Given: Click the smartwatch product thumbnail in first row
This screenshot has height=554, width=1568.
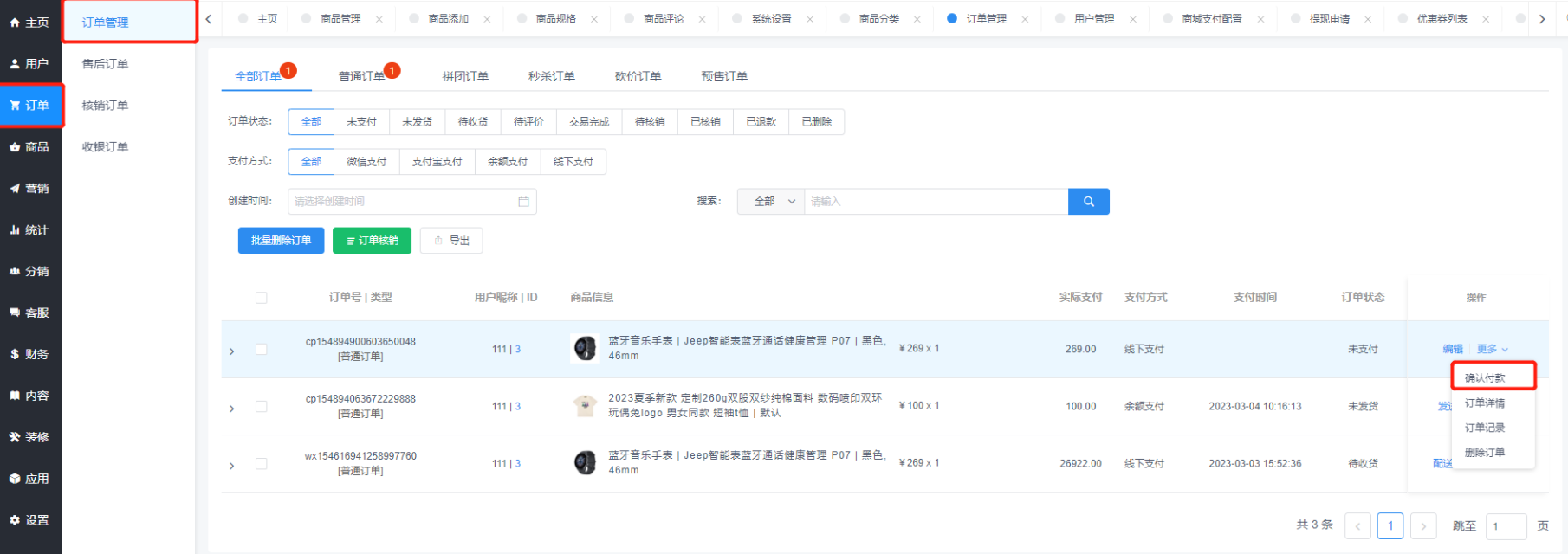Looking at the screenshot, I should [x=586, y=348].
